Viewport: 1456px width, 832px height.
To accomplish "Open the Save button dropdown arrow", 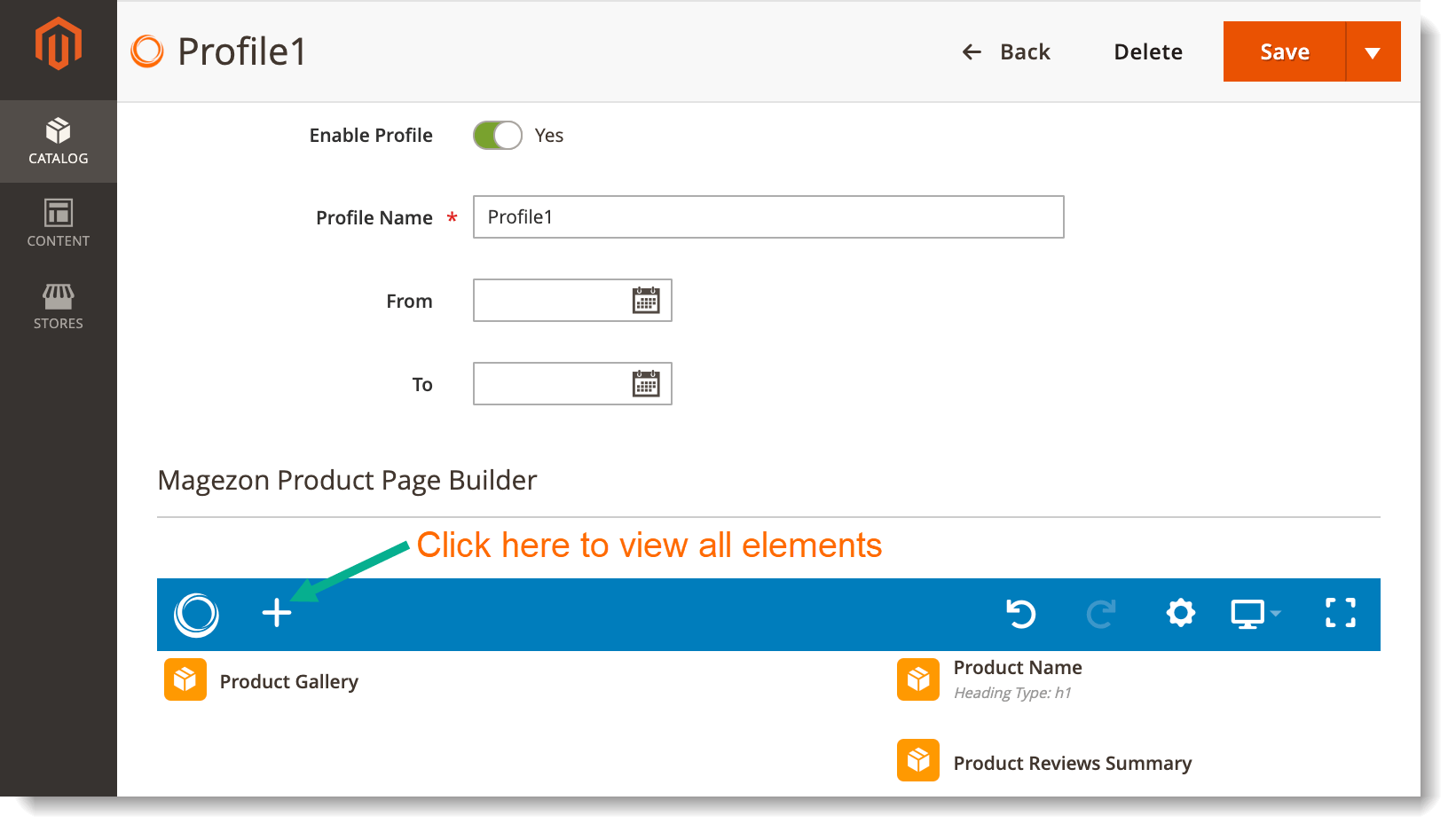I will pos(1373,51).
